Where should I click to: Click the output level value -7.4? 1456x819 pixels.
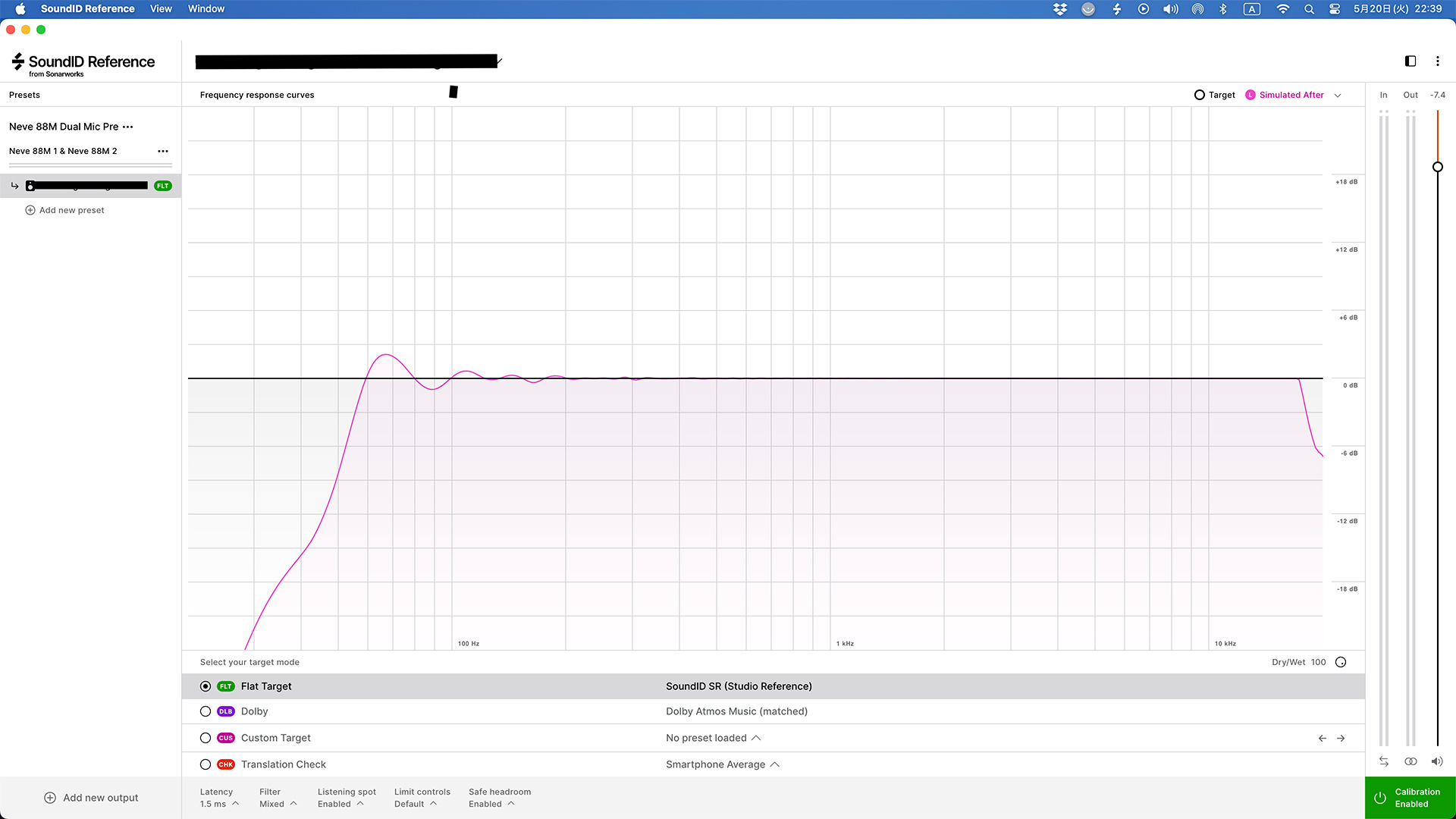click(x=1438, y=95)
